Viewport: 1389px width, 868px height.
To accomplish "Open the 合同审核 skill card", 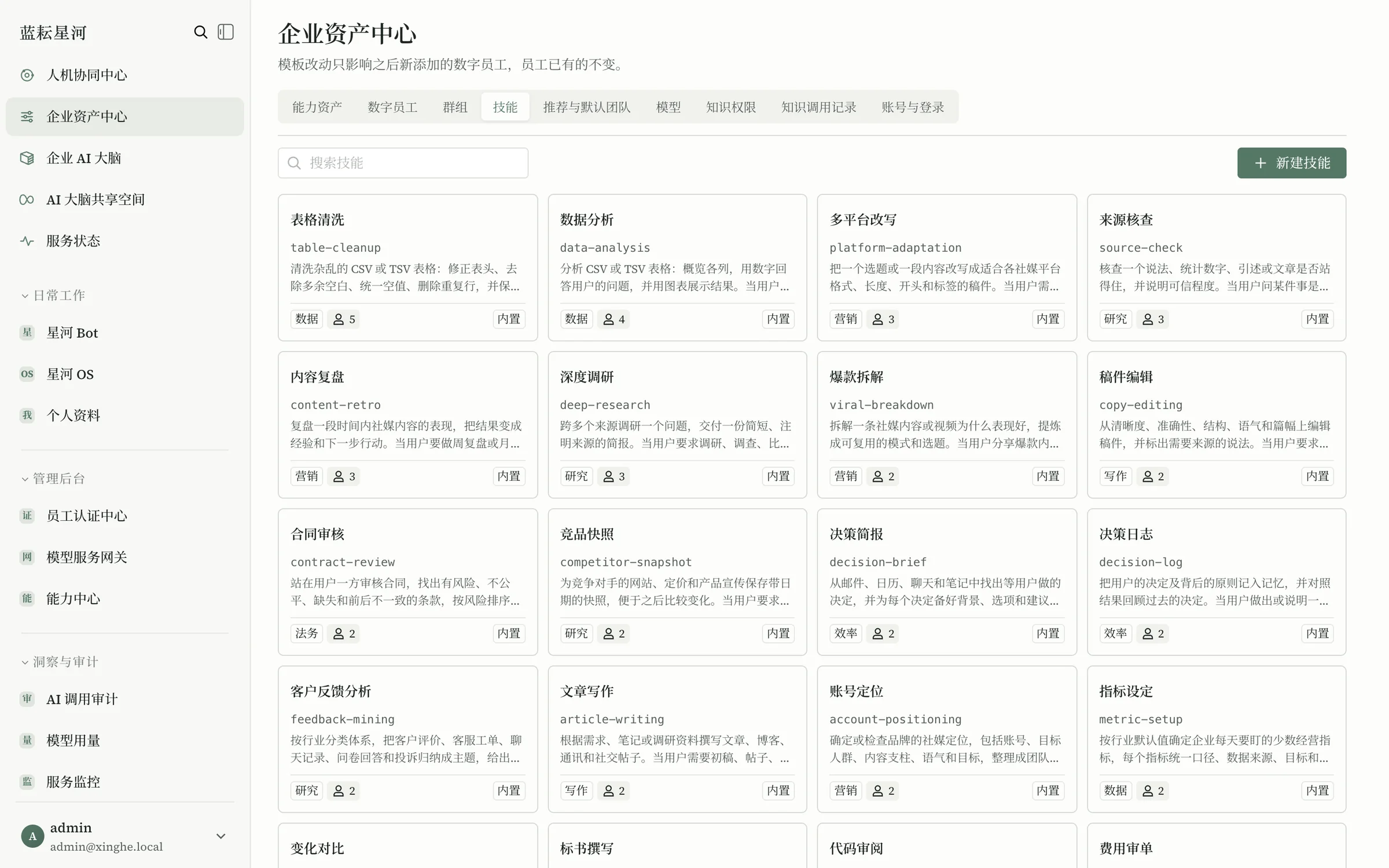I will point(407,582).
